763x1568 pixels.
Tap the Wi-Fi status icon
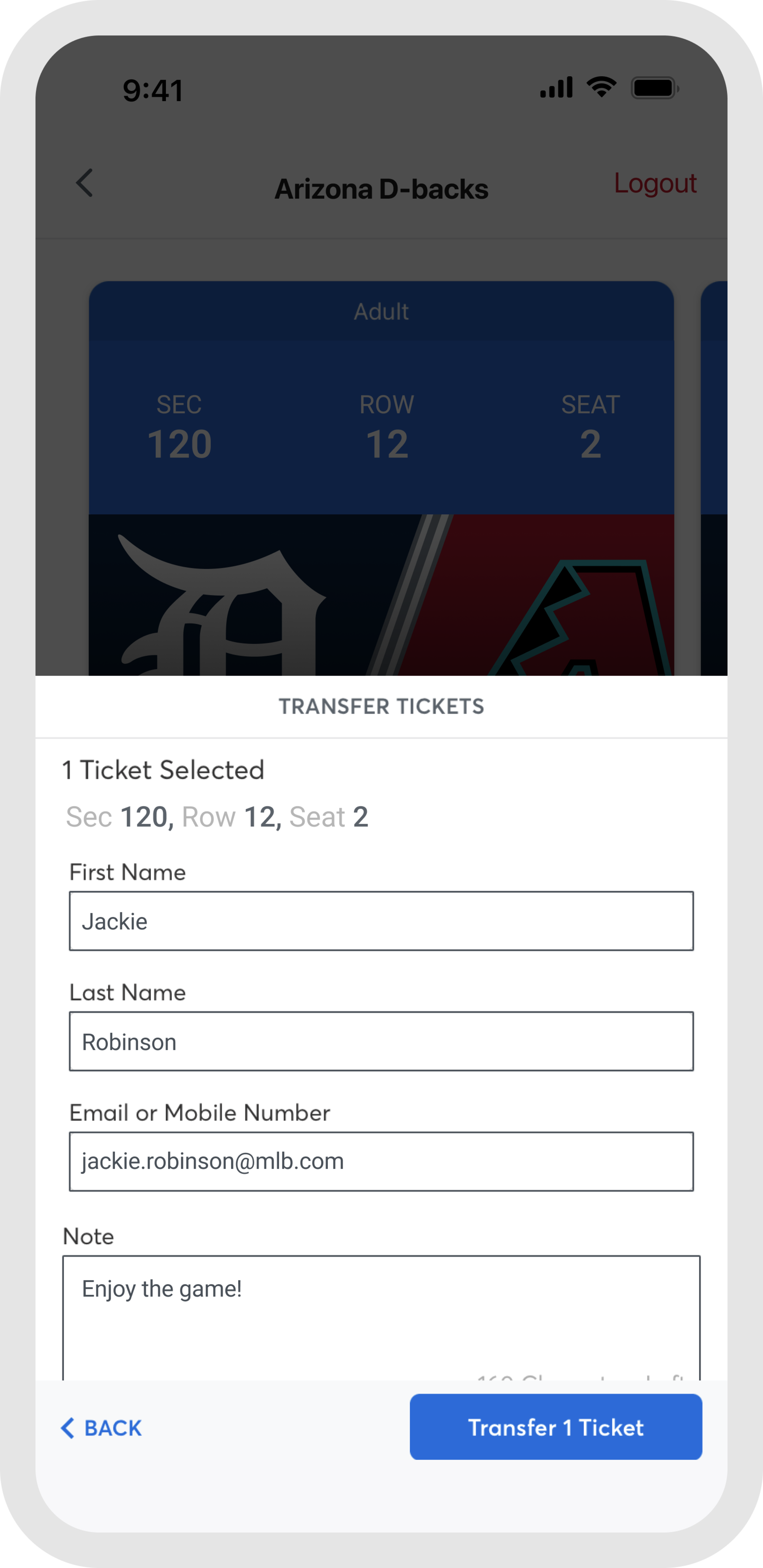[601, 88]
